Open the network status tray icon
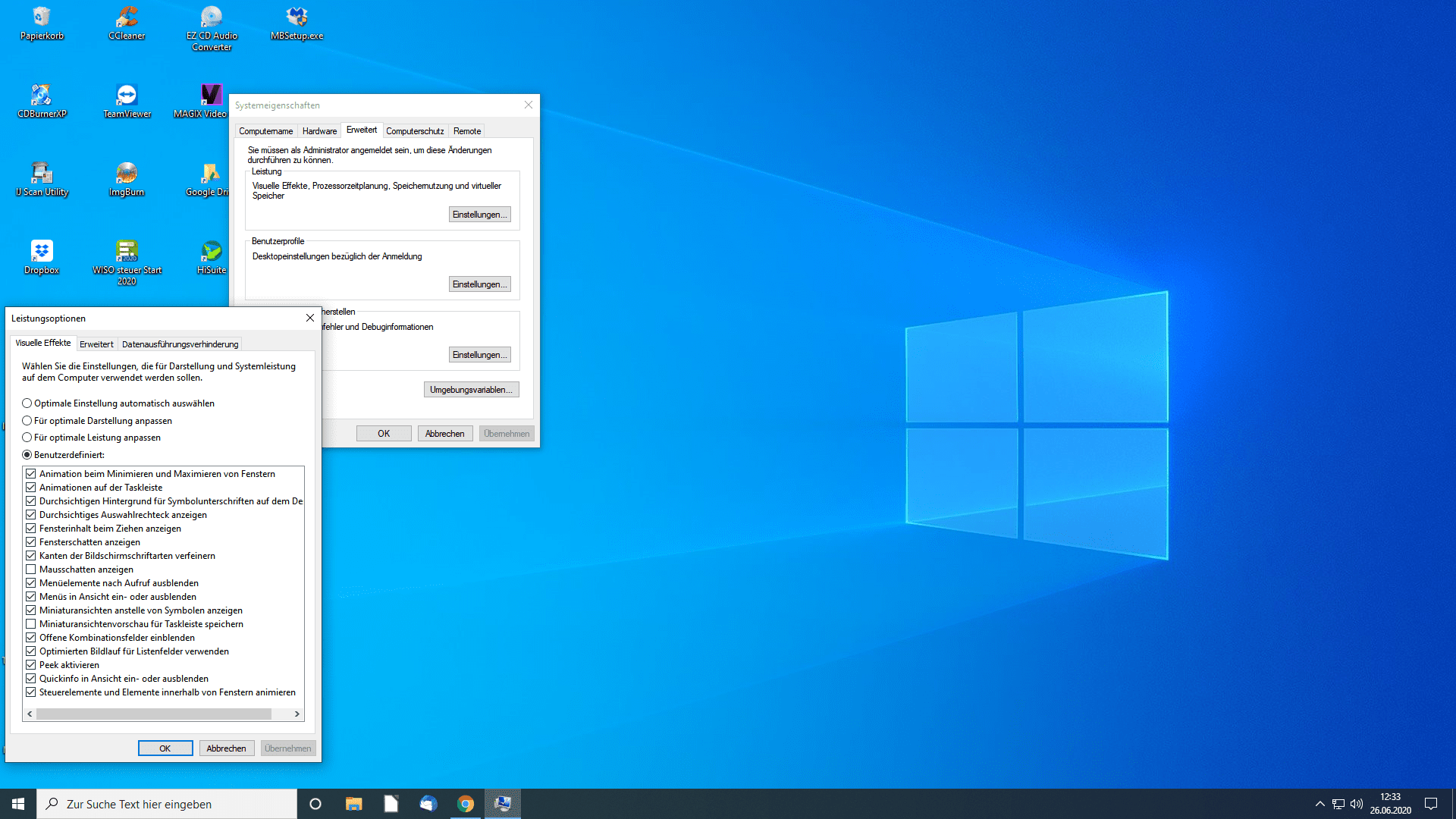 coord(1338,804)
